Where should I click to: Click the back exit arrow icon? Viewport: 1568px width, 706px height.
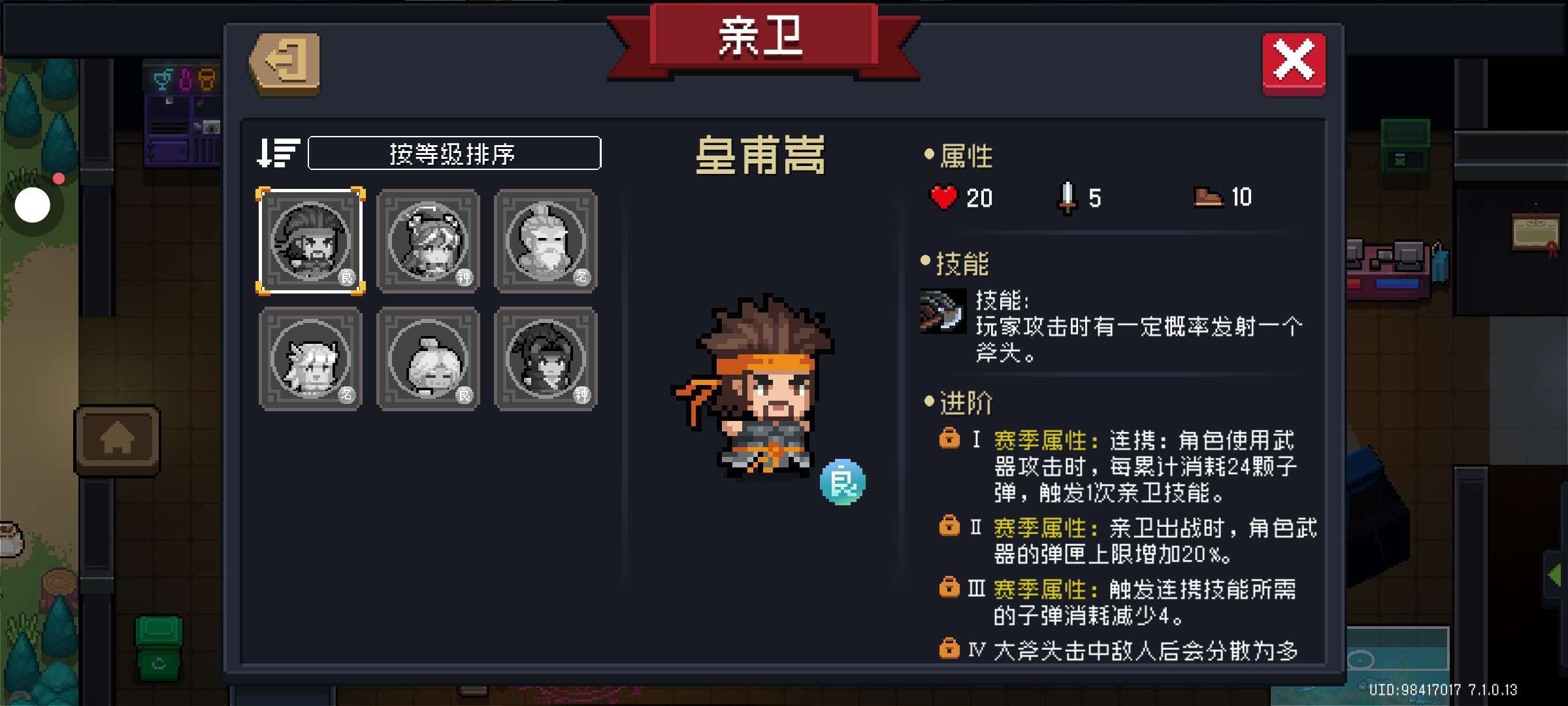(286, 63)
